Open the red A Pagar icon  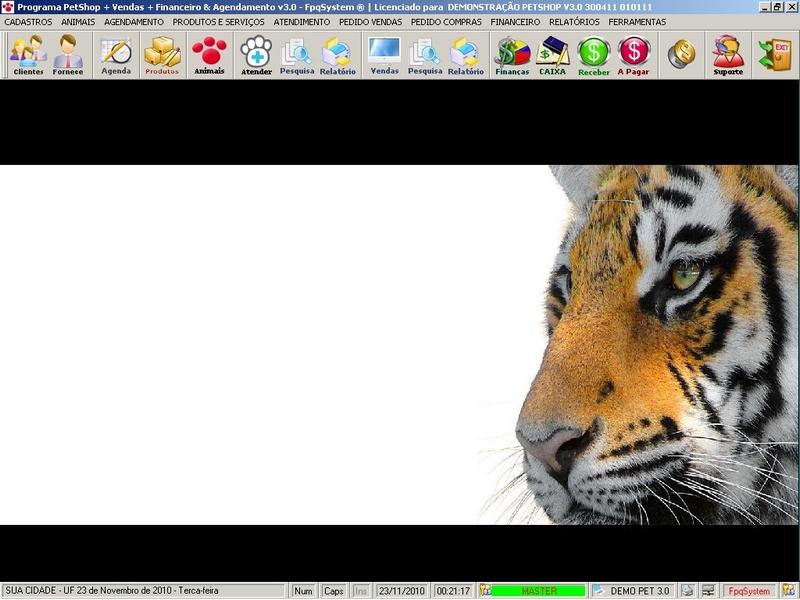point(633,55)
